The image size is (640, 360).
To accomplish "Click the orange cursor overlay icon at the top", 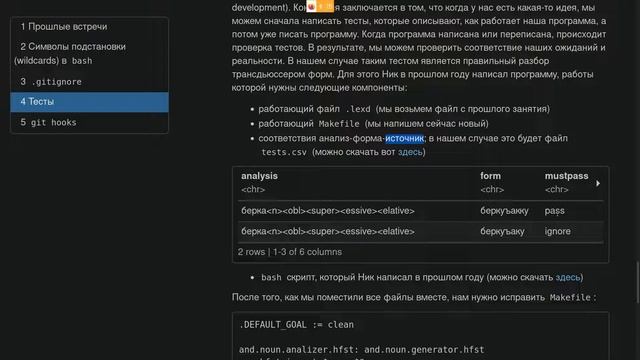I will [320, 6].
